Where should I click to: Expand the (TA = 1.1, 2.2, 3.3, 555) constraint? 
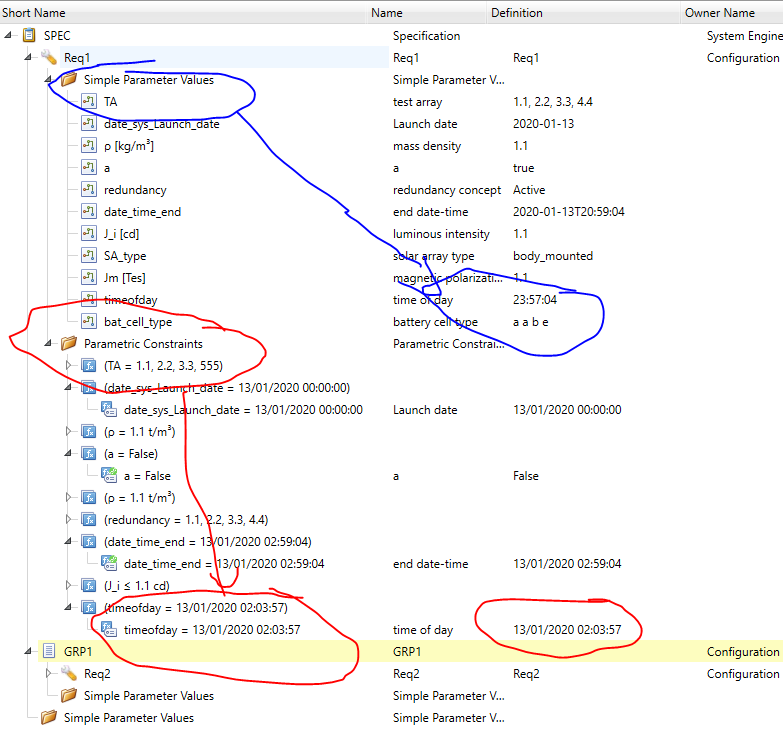(68, 365)
